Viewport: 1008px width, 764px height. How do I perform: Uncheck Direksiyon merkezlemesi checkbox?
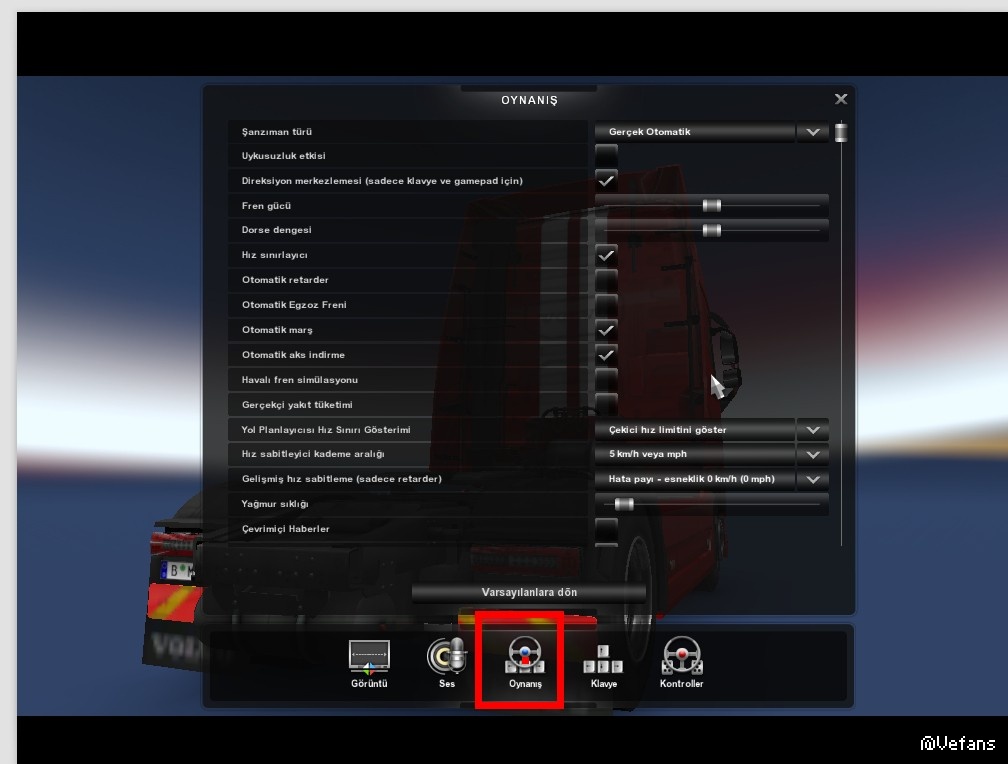[x=606, y=181]
